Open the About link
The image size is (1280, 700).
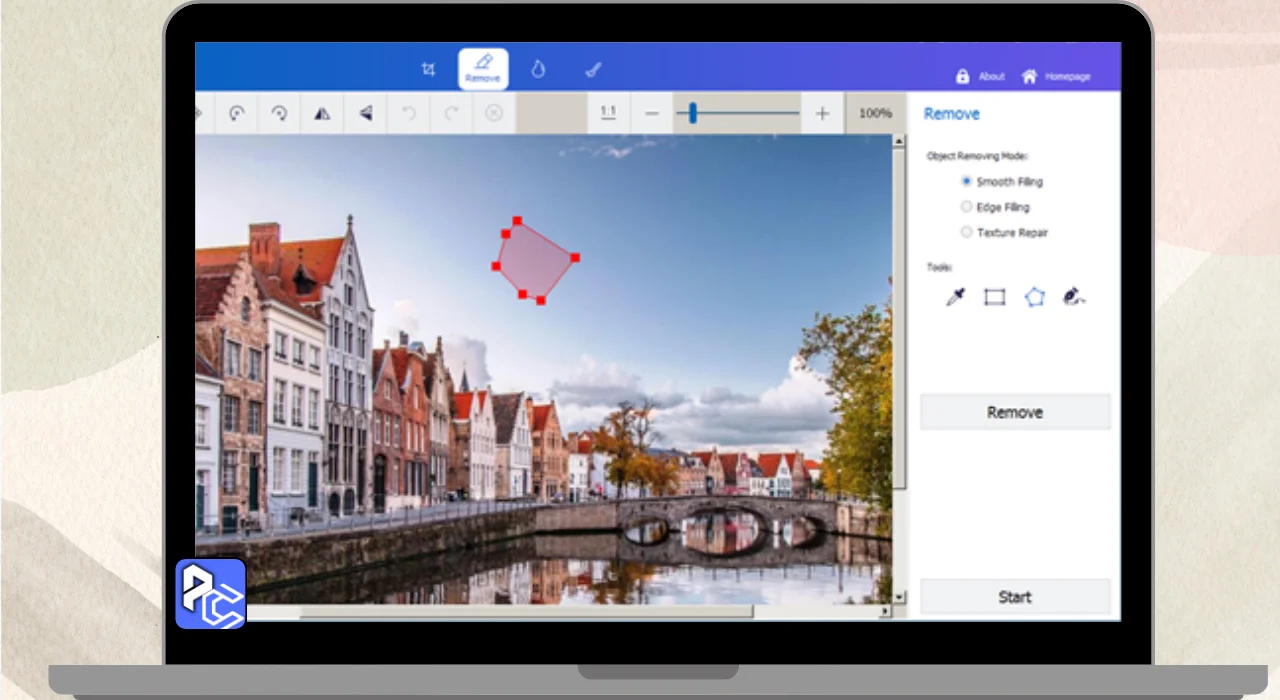pos(980,76)
